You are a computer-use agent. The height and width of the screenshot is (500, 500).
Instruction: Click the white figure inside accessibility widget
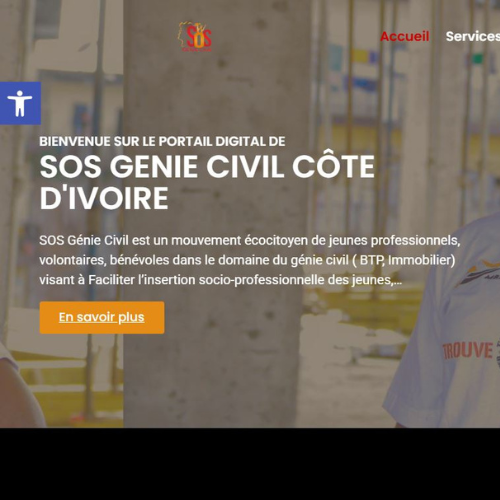[20, 103]
